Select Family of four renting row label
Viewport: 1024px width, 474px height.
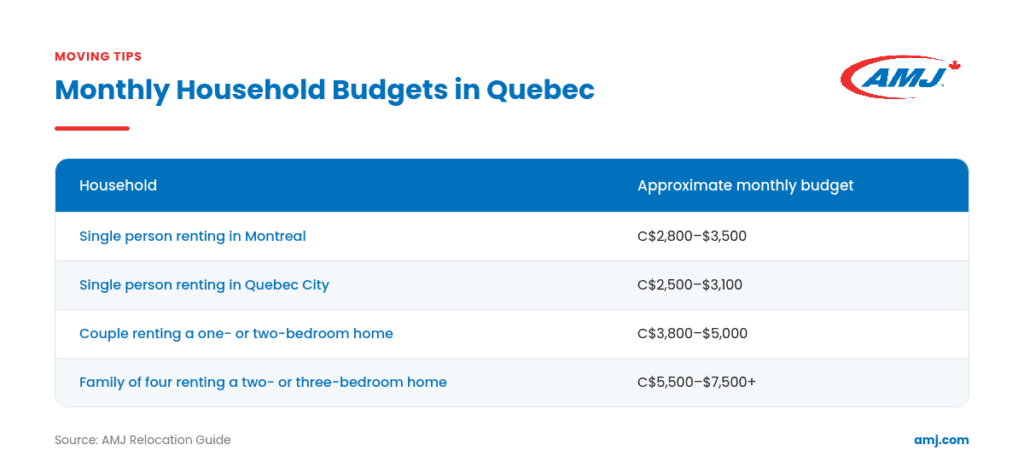click(263, 382)
